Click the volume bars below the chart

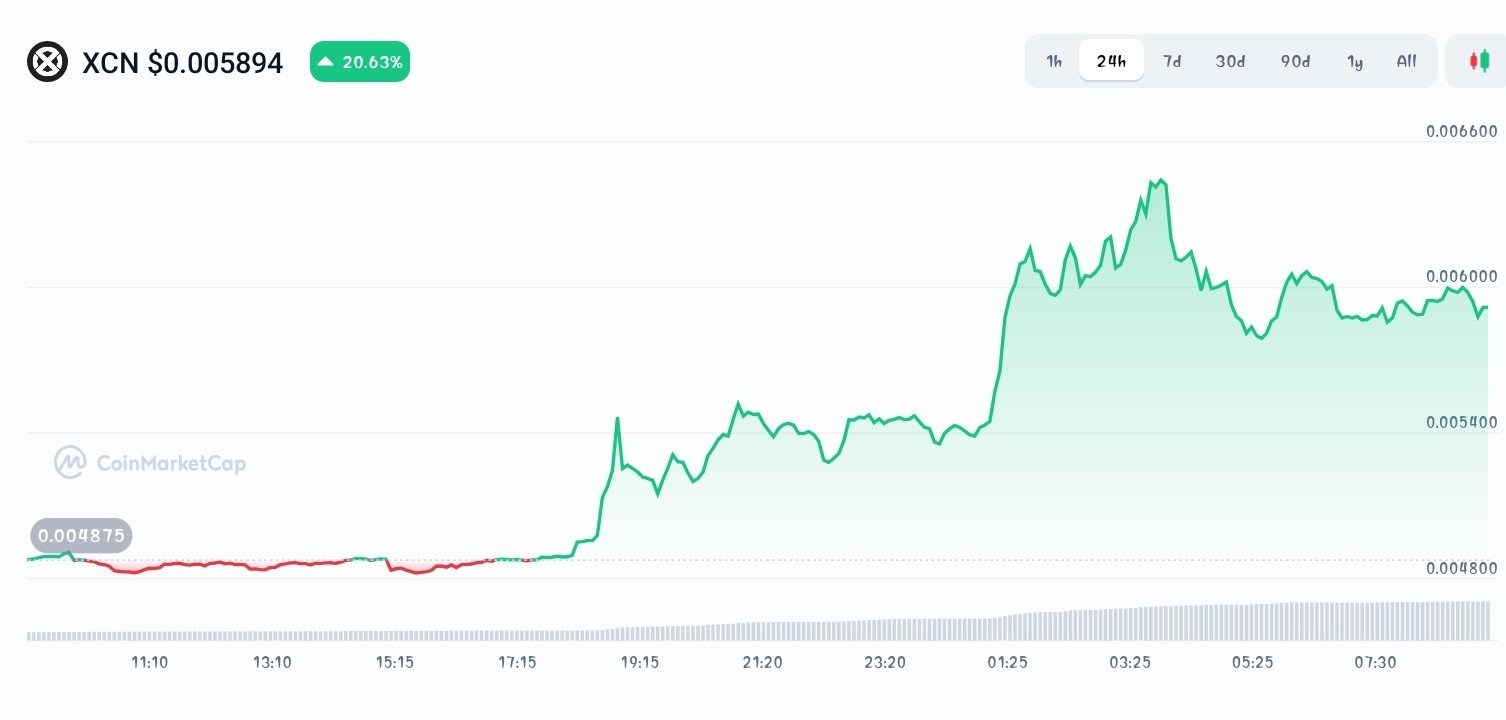point(758,621)
